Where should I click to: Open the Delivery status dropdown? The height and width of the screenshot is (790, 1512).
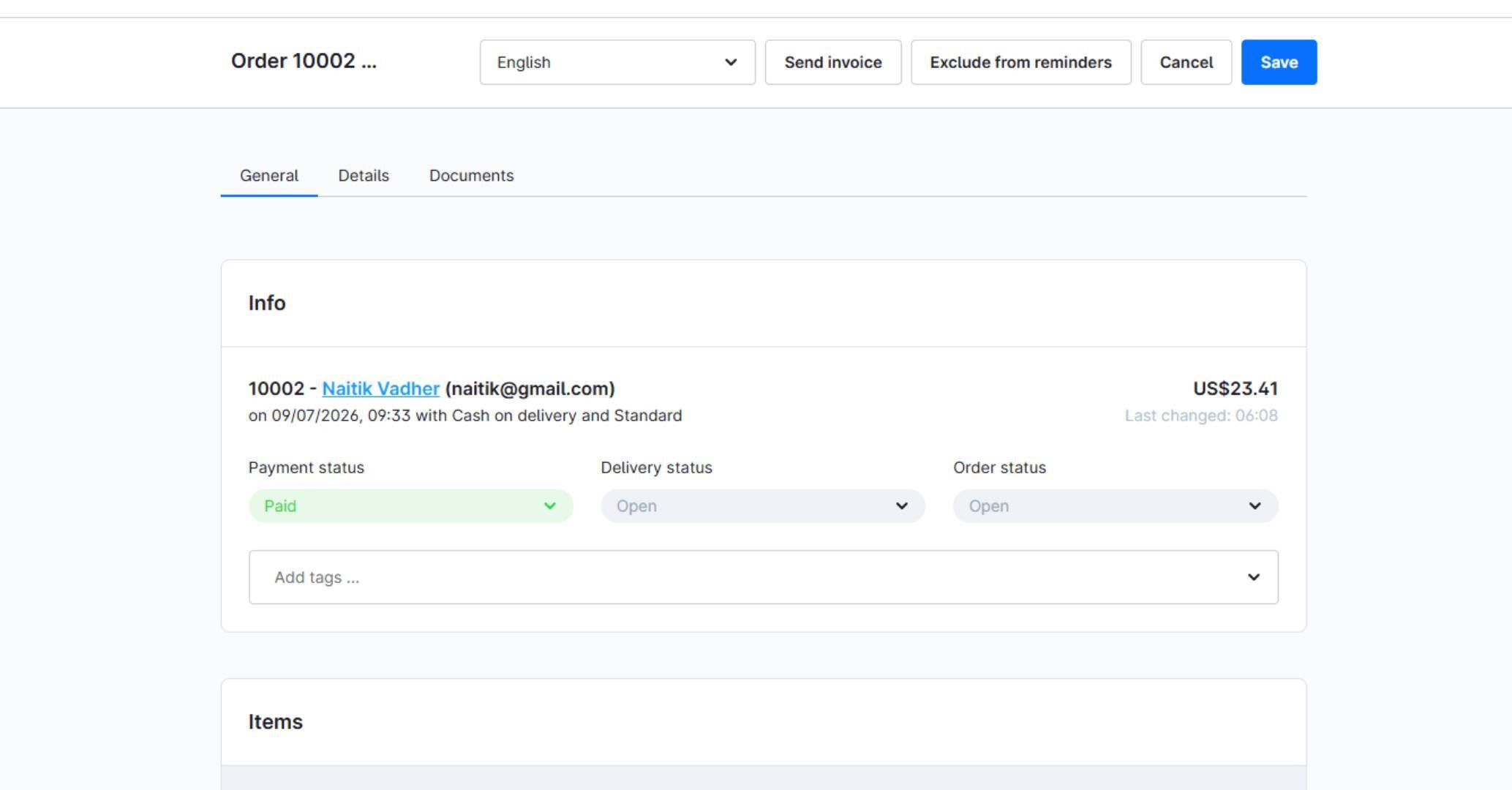click(x=763, y=506)
